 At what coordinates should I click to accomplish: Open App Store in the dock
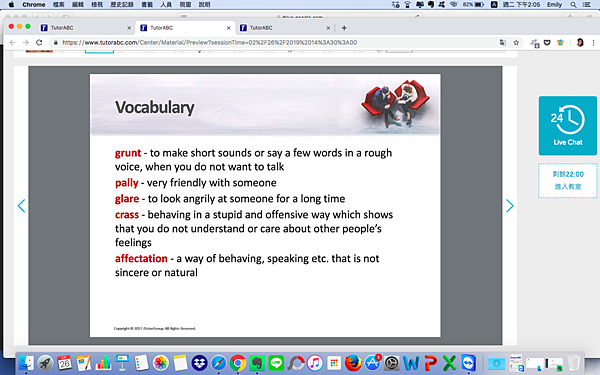pyautogui.click(x=372, y=363)
